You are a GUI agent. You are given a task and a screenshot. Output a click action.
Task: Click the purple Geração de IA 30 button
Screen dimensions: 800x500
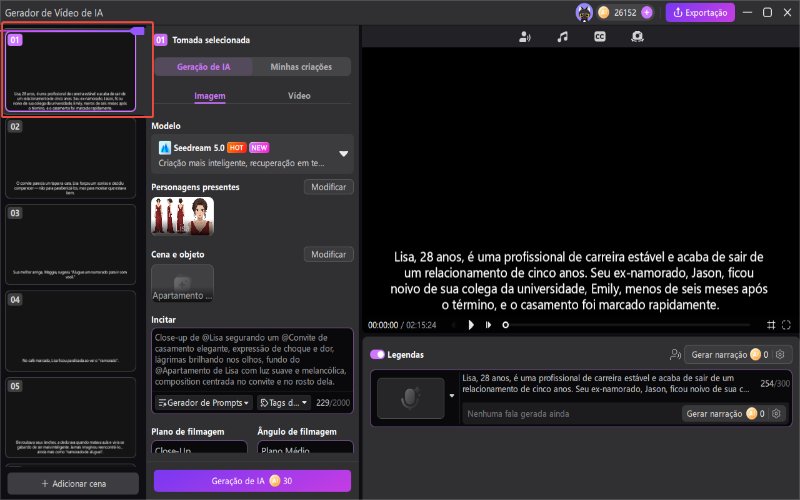[x=252, y=481]
